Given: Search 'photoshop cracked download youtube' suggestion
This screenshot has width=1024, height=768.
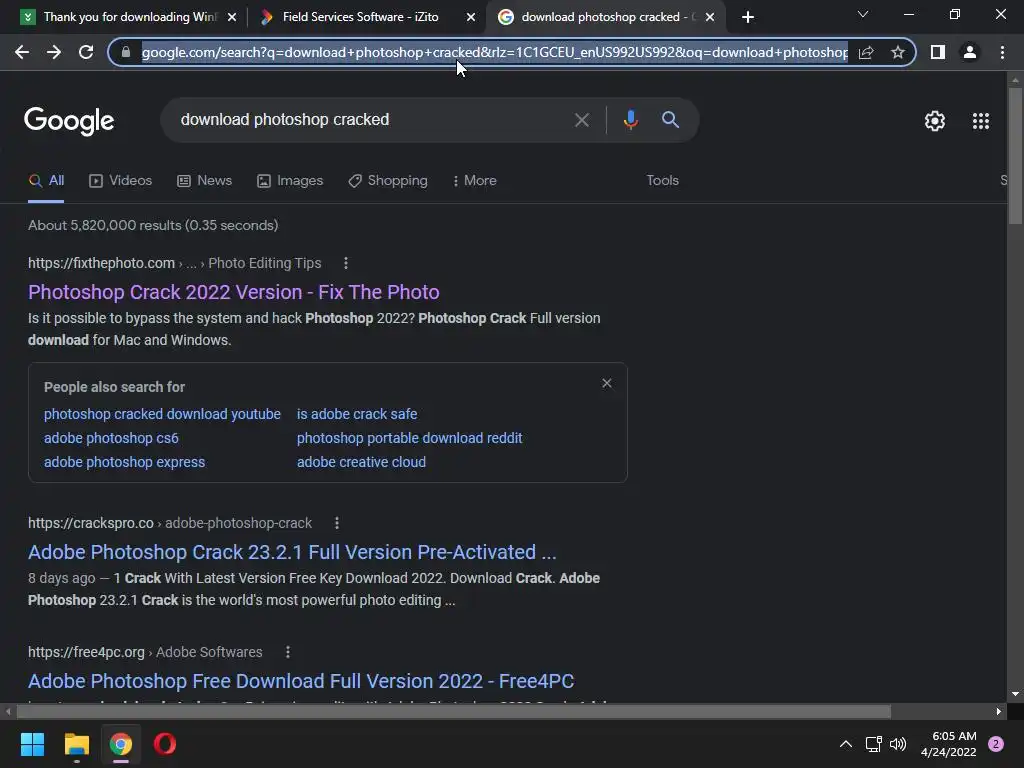Looking at the screenshot, I should coord(162,415).
